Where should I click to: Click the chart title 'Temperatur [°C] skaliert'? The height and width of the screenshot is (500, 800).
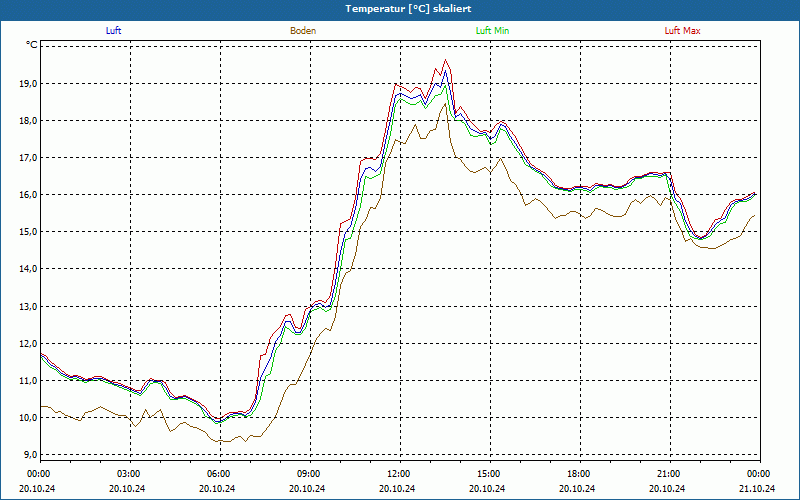(408, 9)
